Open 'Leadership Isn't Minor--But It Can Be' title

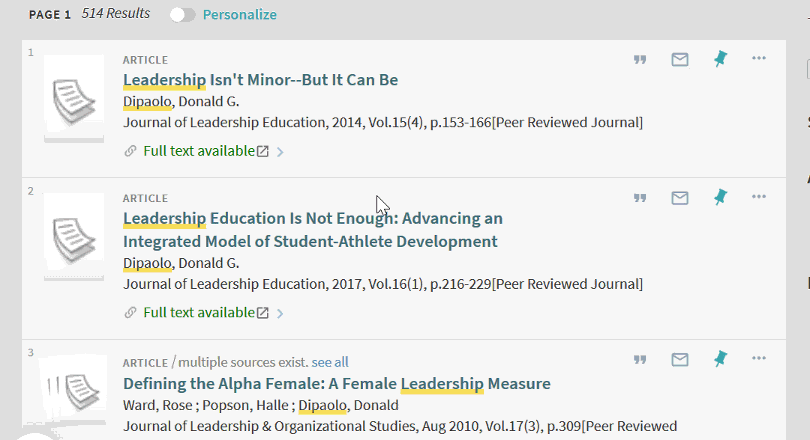(x=260, y=80)
